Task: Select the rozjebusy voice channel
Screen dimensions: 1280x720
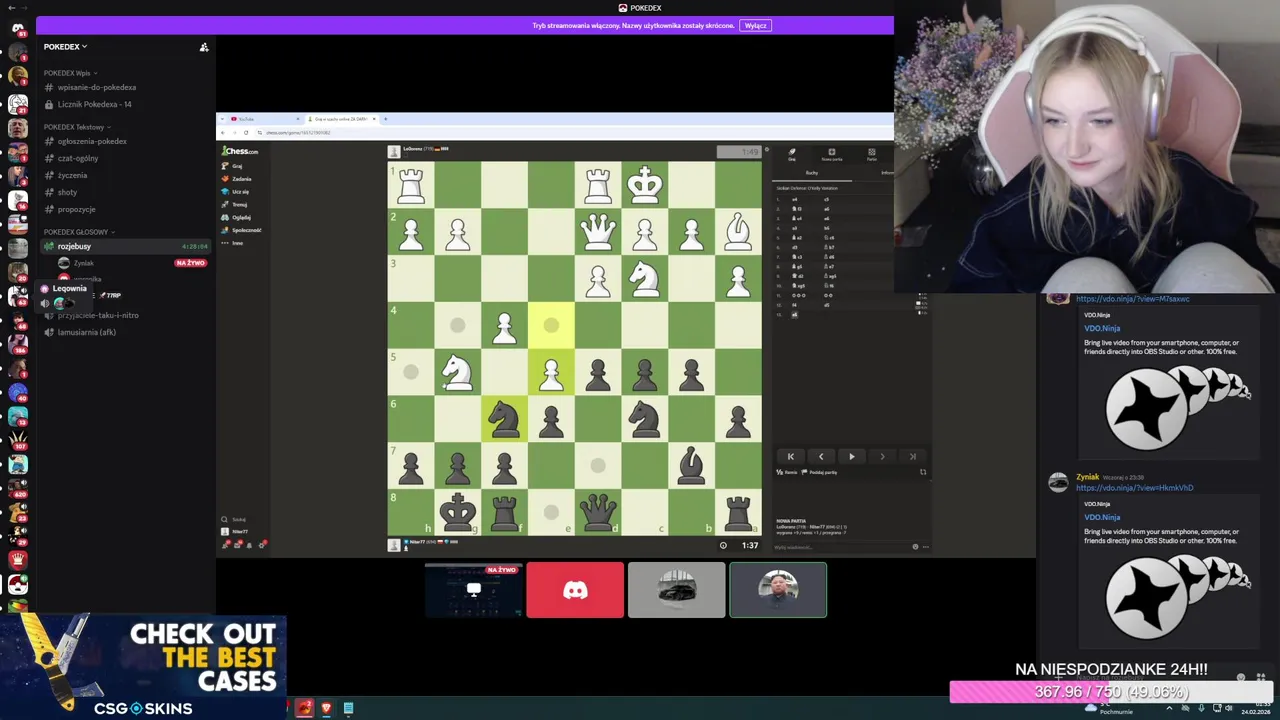Action: coord(126,246)
